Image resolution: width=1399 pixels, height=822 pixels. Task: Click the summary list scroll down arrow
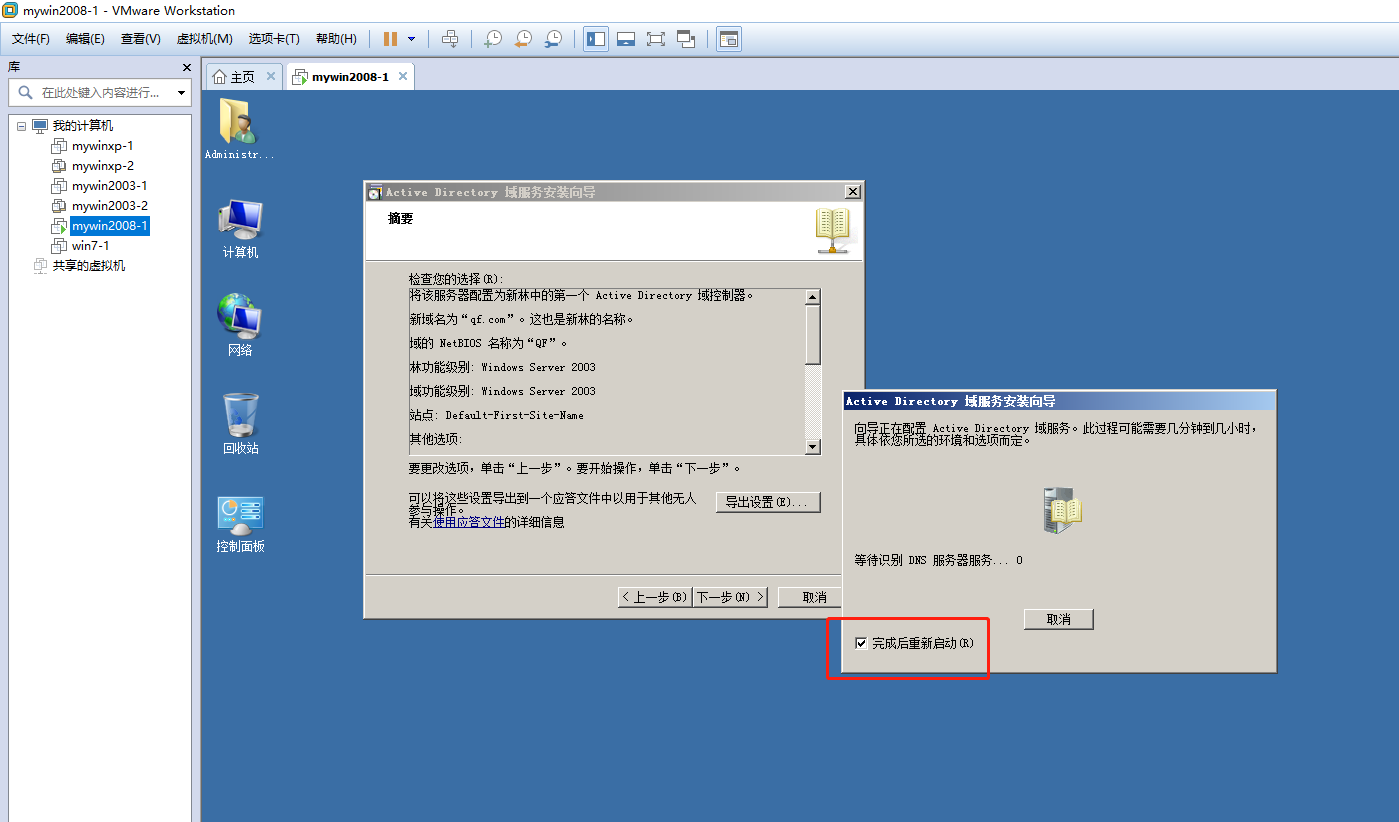813,447
